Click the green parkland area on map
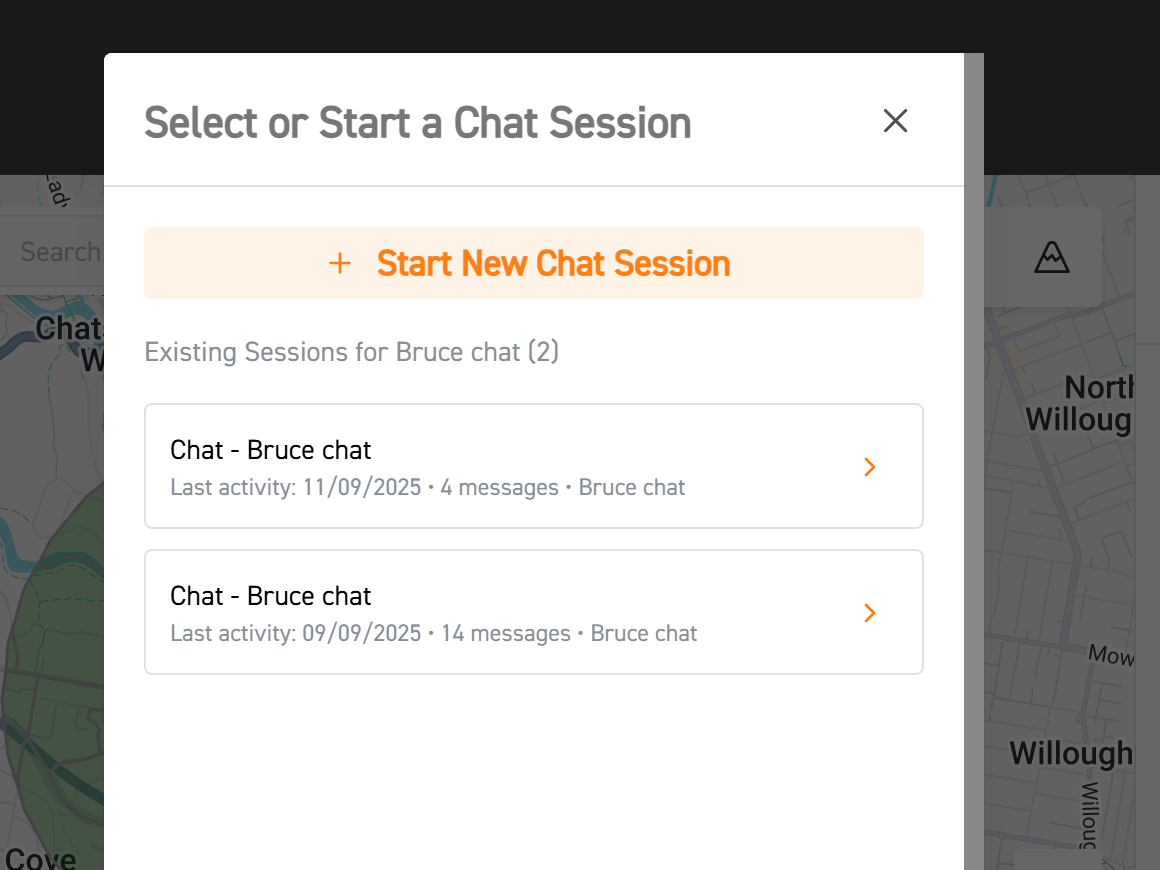The width and height of the screenshot is (1160, 870). point(50,640)
